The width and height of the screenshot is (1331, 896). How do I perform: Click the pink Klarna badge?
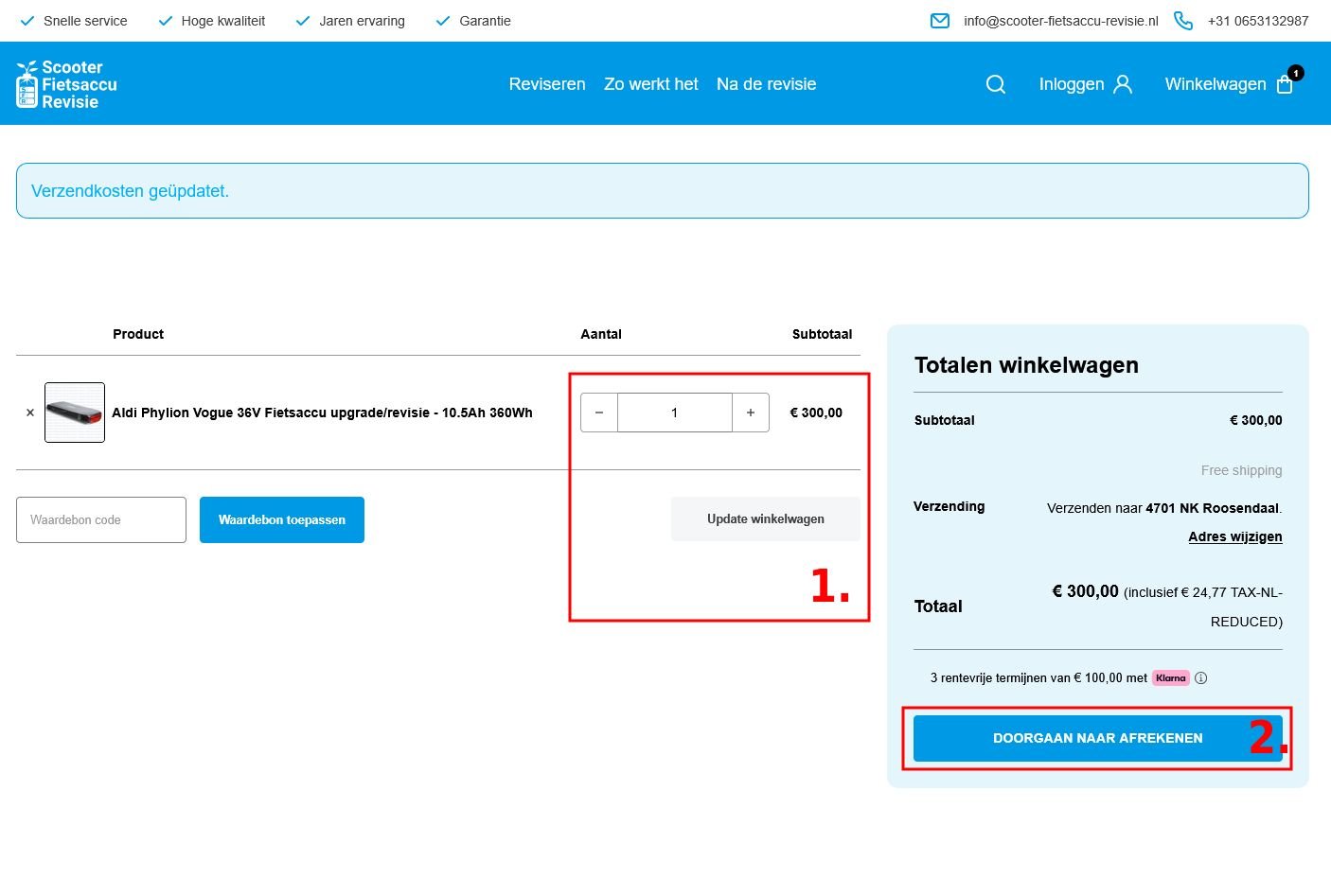coord(1170,678)
